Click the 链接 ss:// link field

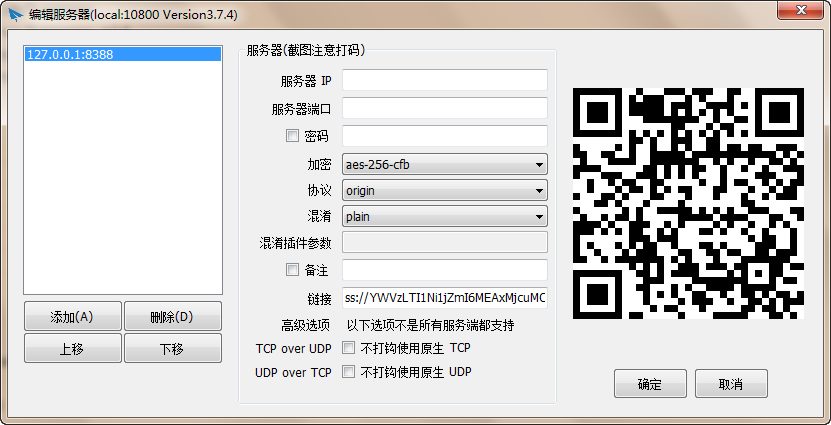point(445,298)
